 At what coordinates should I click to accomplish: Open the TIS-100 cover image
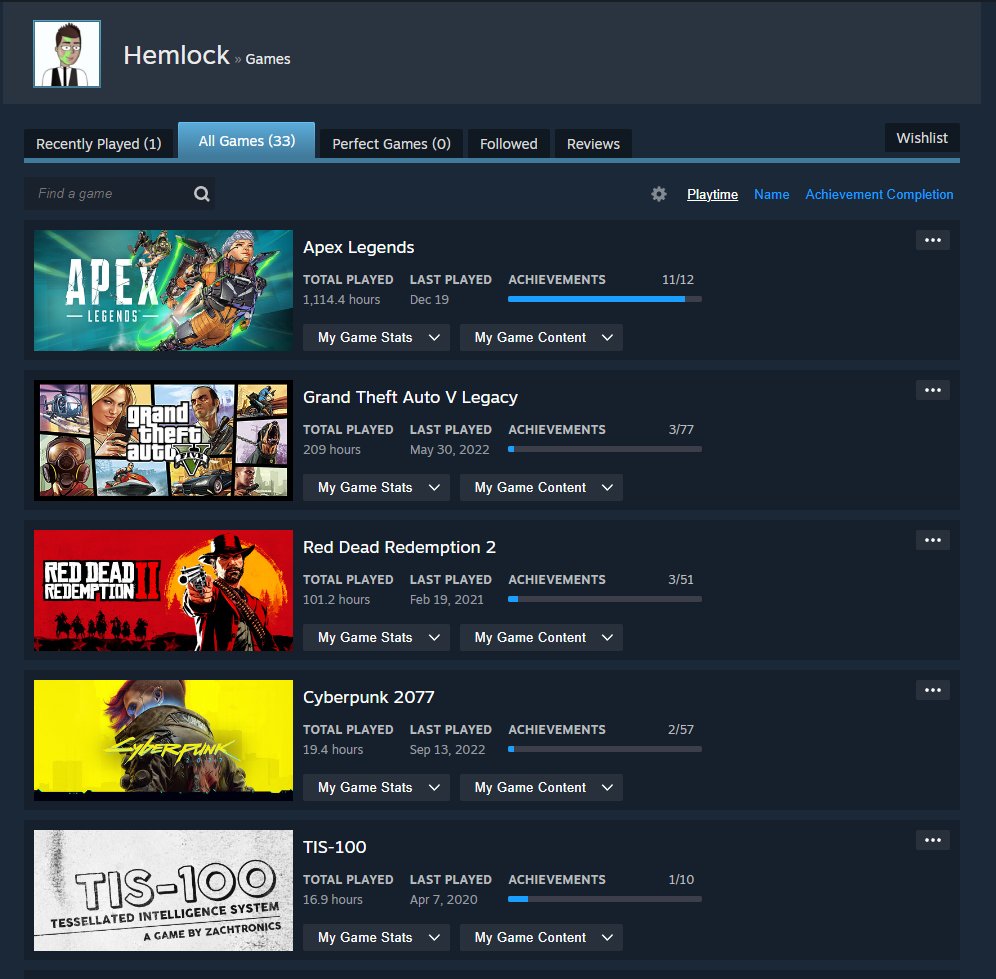coord(163,890)
